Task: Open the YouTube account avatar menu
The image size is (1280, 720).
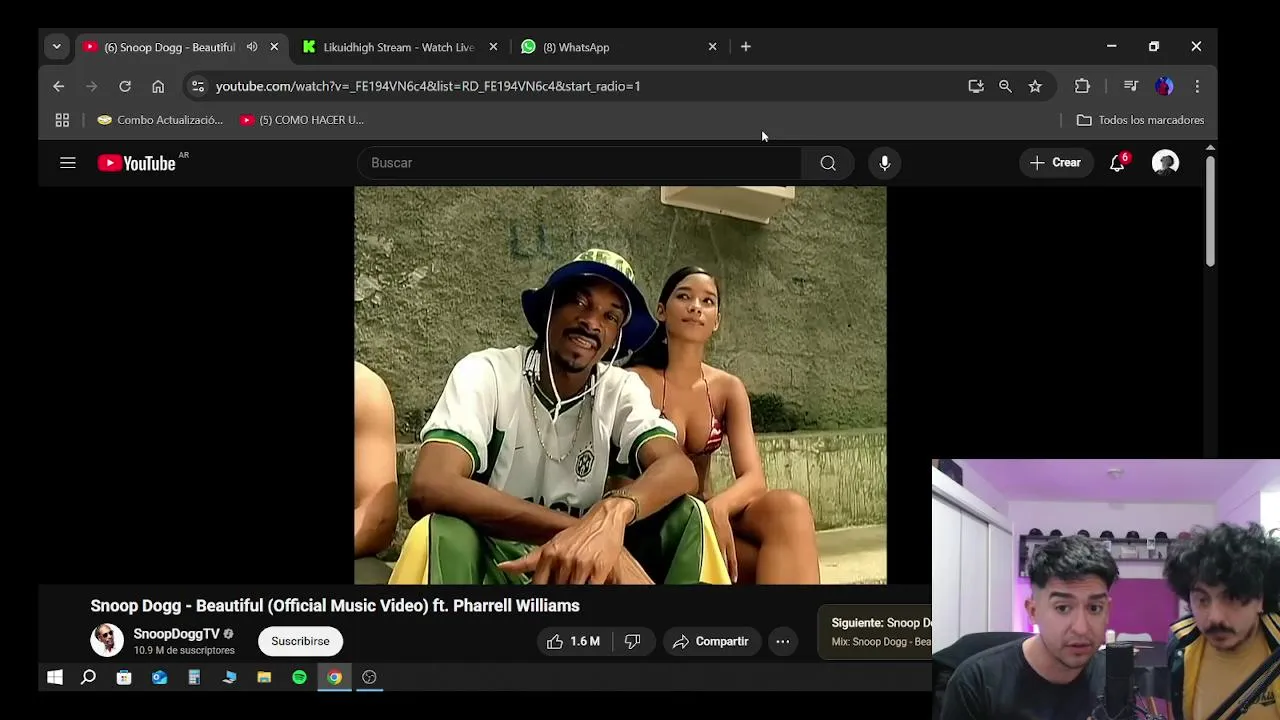Action: (x=1165, y=163)
